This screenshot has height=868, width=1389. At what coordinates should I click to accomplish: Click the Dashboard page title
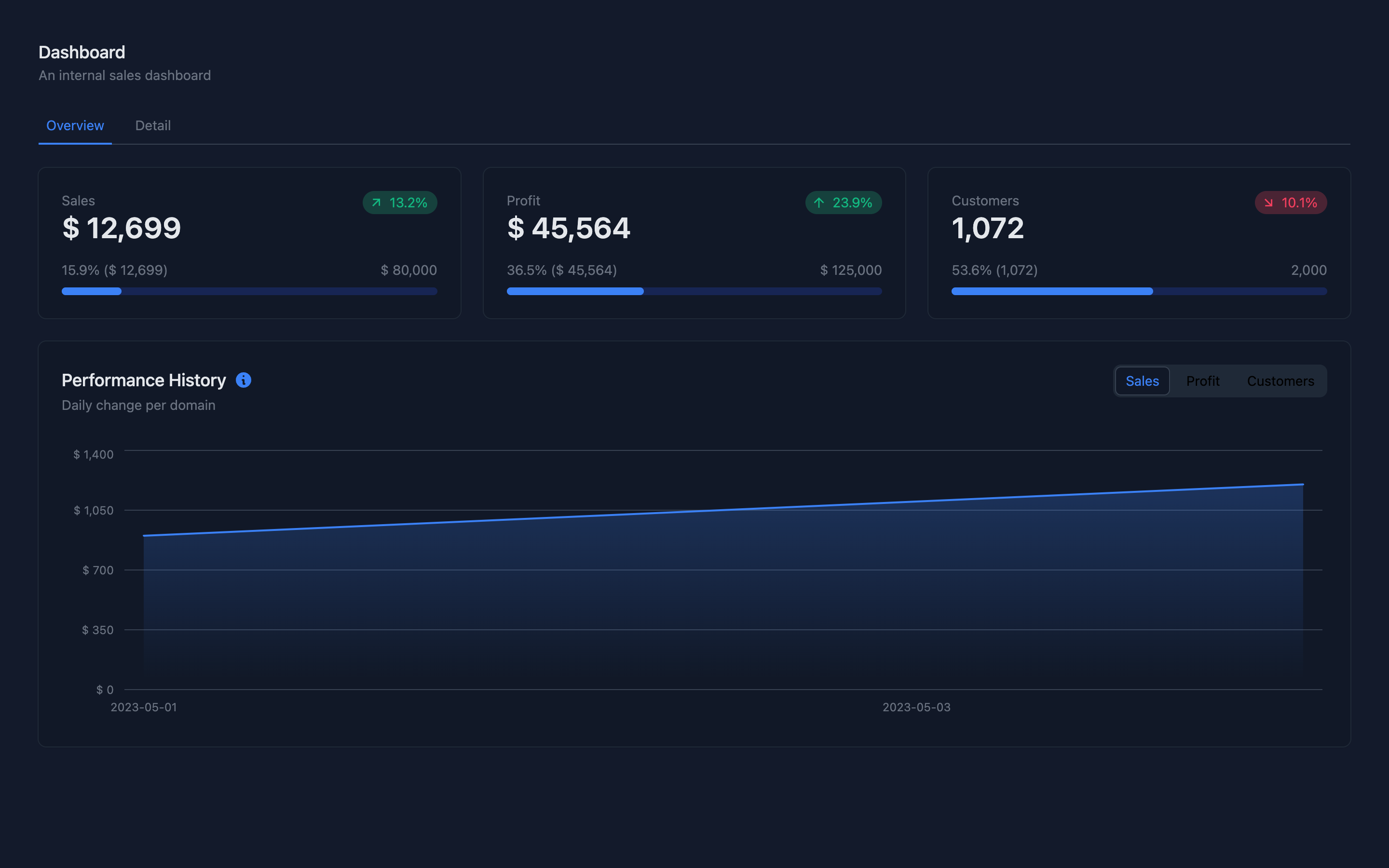click(x=82, y=52)
